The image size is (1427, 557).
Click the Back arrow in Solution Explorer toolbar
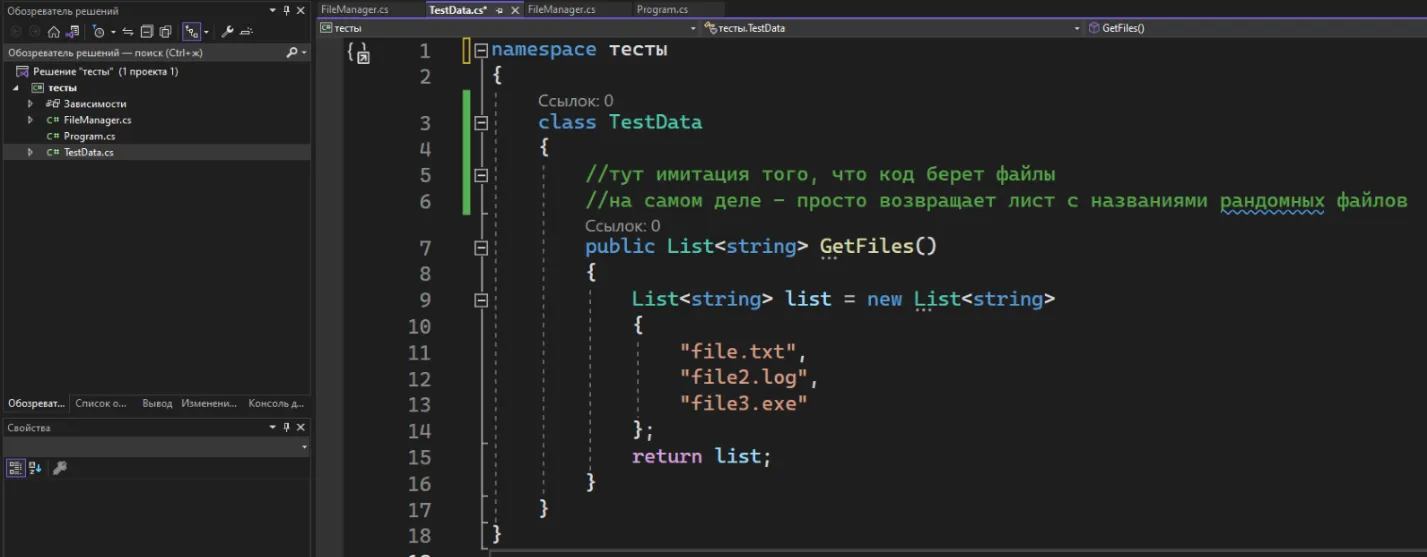coord(16,32)
